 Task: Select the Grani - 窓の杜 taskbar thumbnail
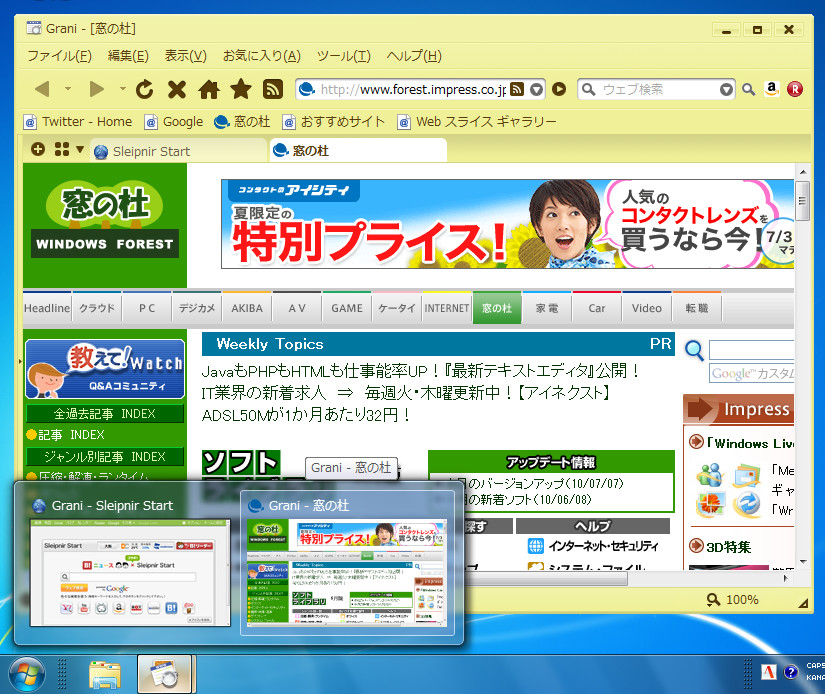point(349,565)
